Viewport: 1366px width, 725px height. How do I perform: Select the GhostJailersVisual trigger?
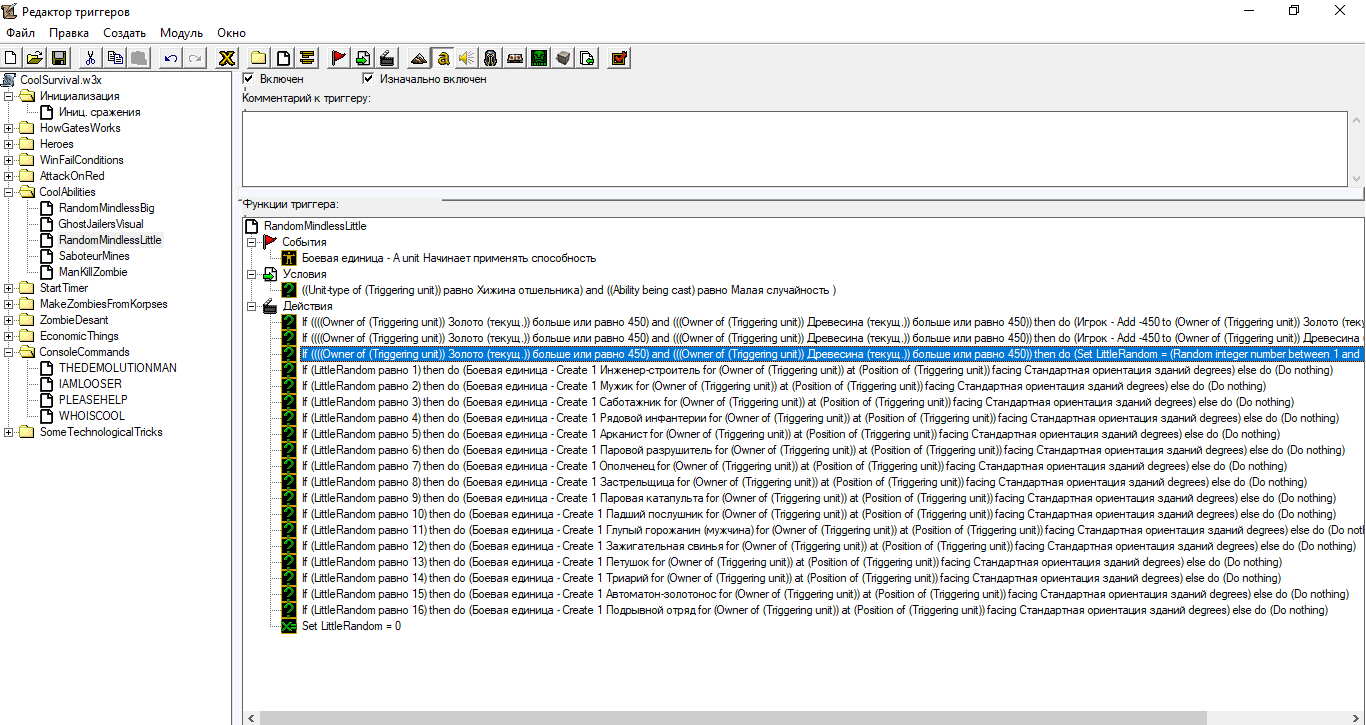pyautogui.click(x=100, y=224)
